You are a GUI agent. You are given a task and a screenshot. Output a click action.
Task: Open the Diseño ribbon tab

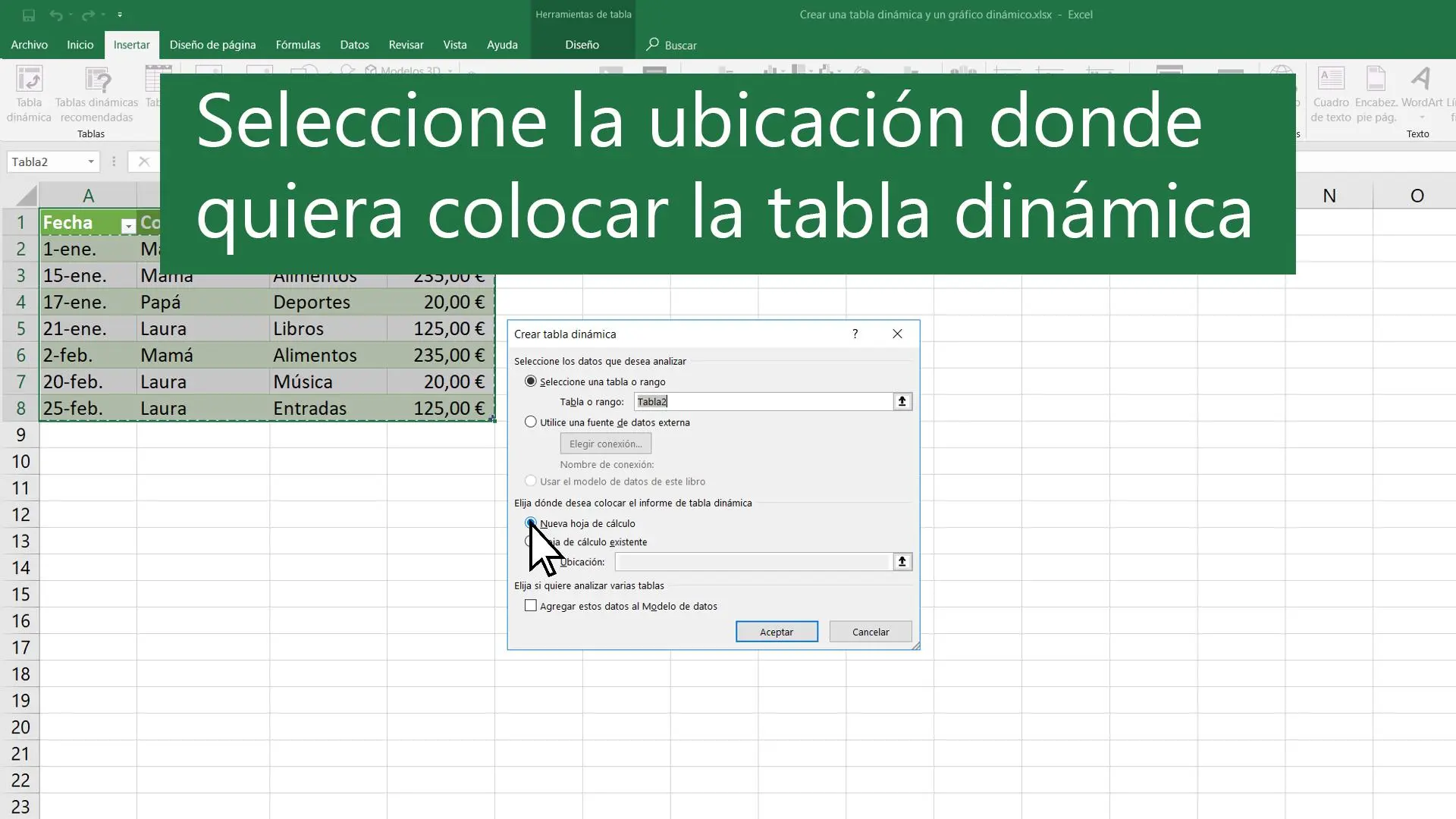(582, 44)
